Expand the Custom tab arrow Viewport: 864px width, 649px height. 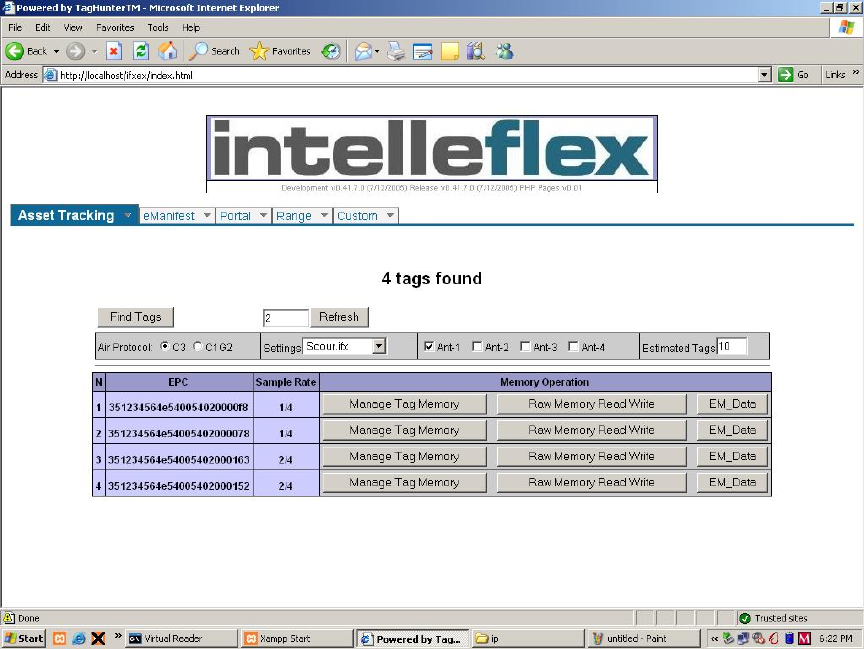390,215
